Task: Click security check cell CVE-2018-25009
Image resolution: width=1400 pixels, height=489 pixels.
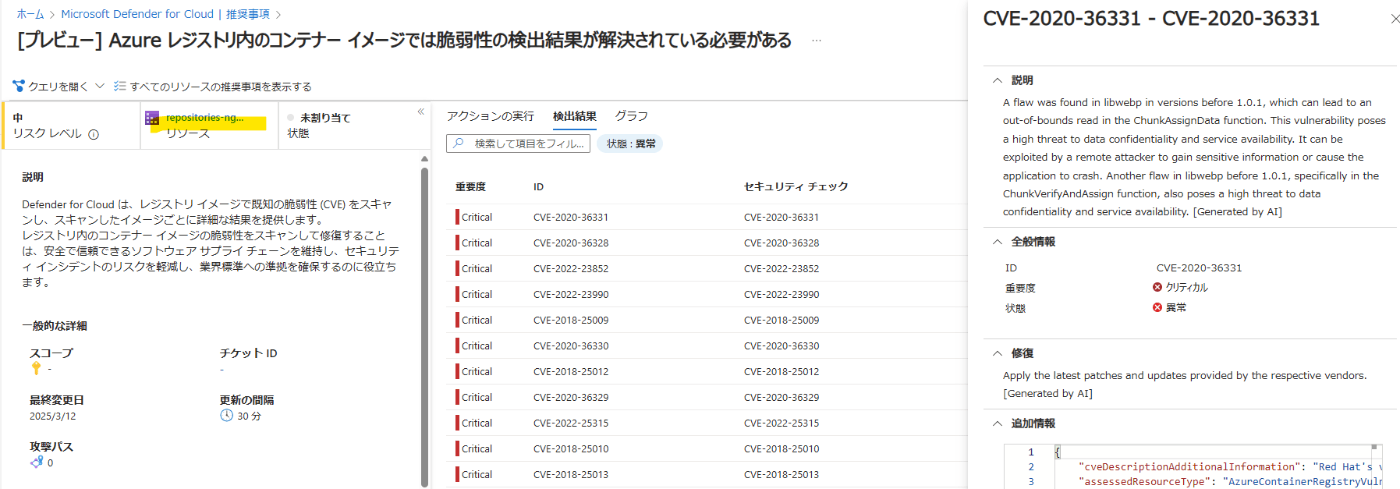Action: [782, 320]
